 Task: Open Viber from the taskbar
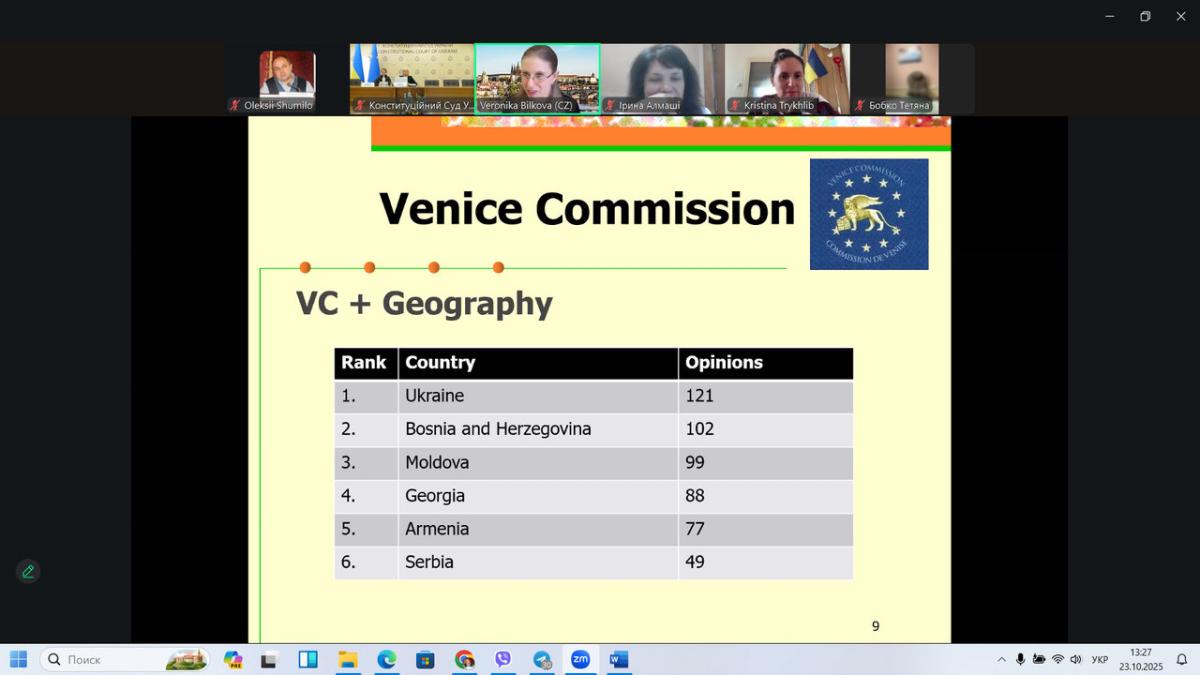click(503, 659)
